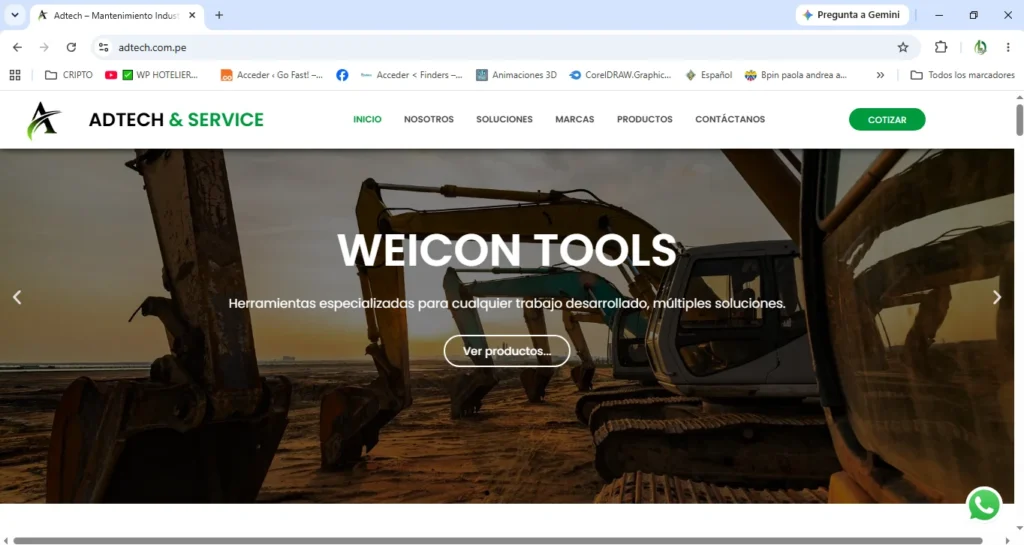
Task: Click the horizontal scrollbar at the bottom
Action: [x=498, y=540]
